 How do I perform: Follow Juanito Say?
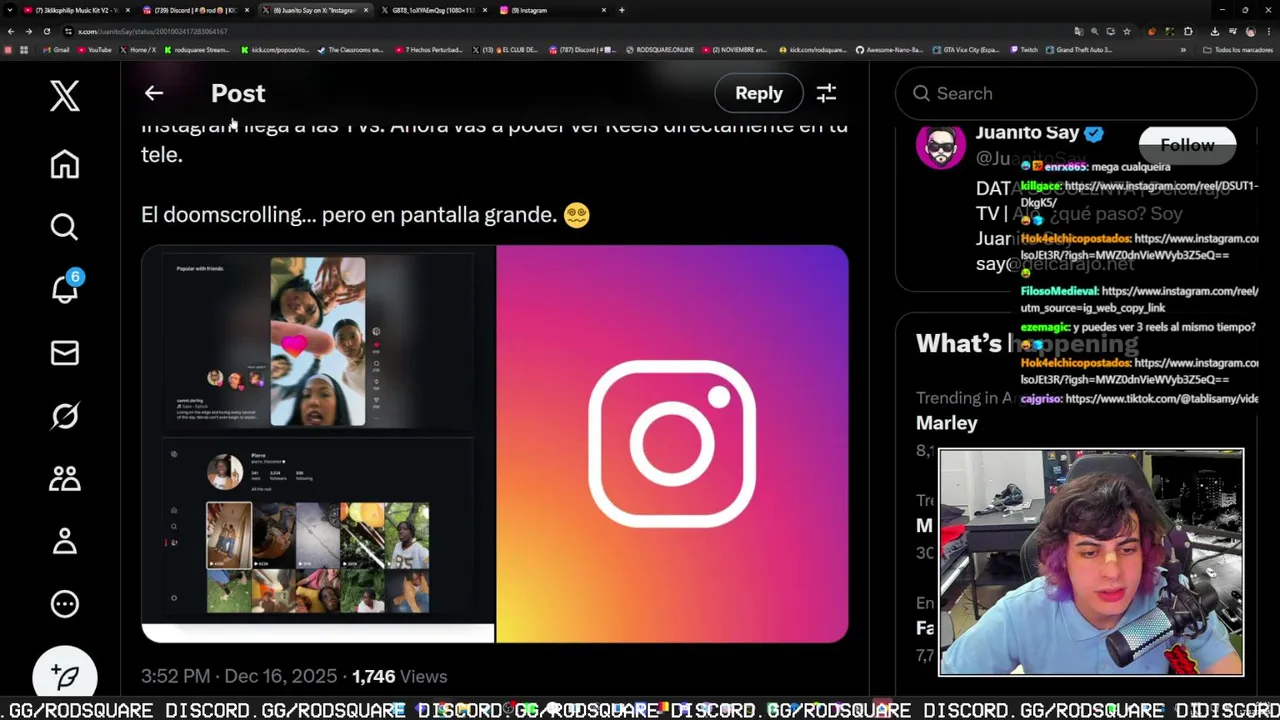pos(1187,145)
